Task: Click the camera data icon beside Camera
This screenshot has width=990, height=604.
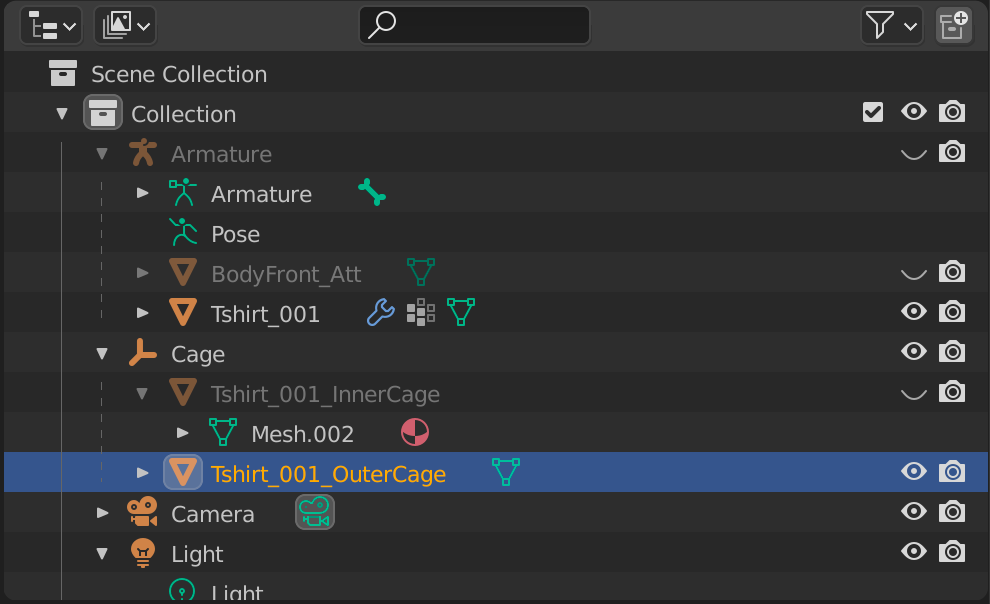Action: (x=315, y=513)
